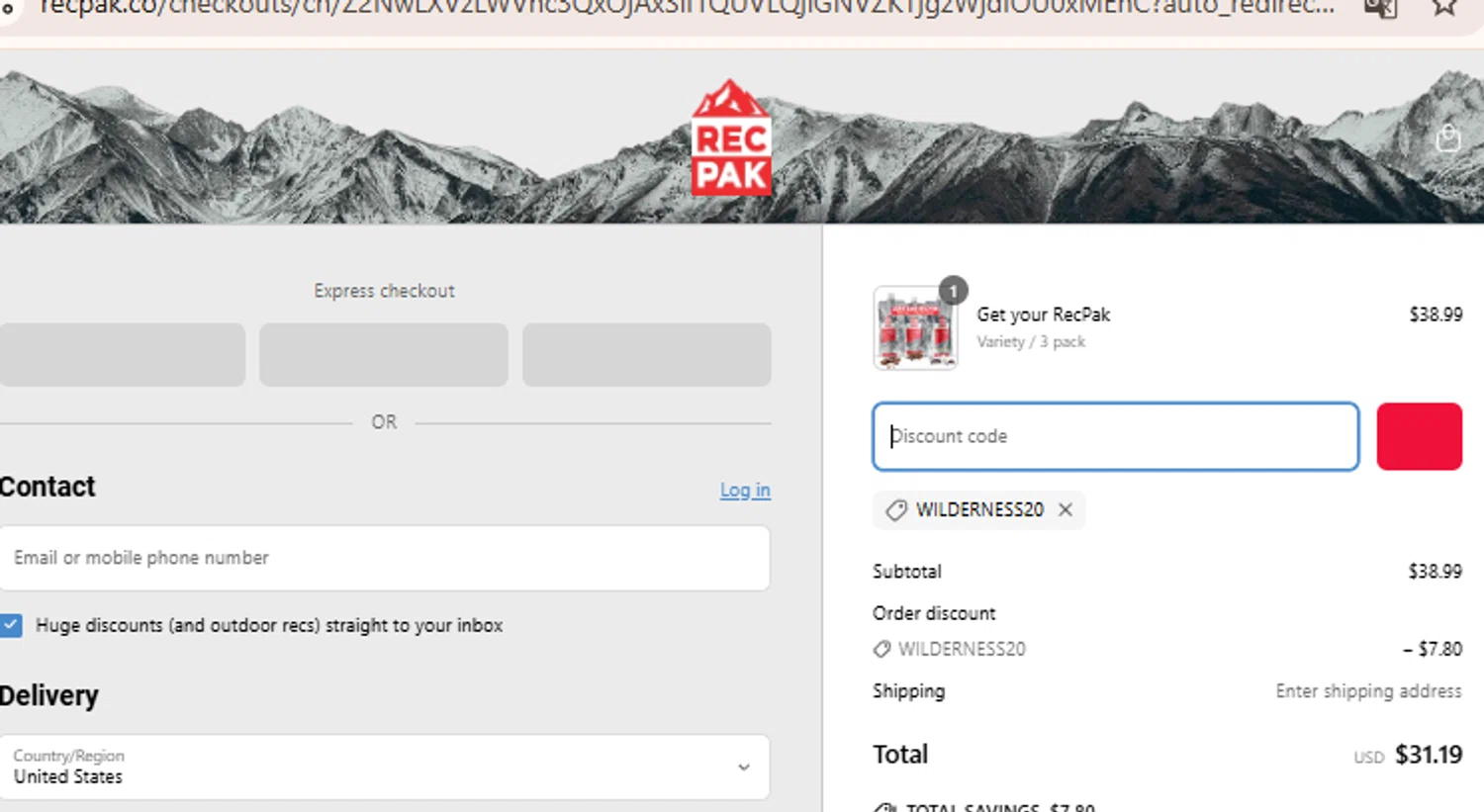Image resolution: width=1484 pixels, height=812 pixels.
Task: Select the Subtotal label
Action: coord(907,572)
